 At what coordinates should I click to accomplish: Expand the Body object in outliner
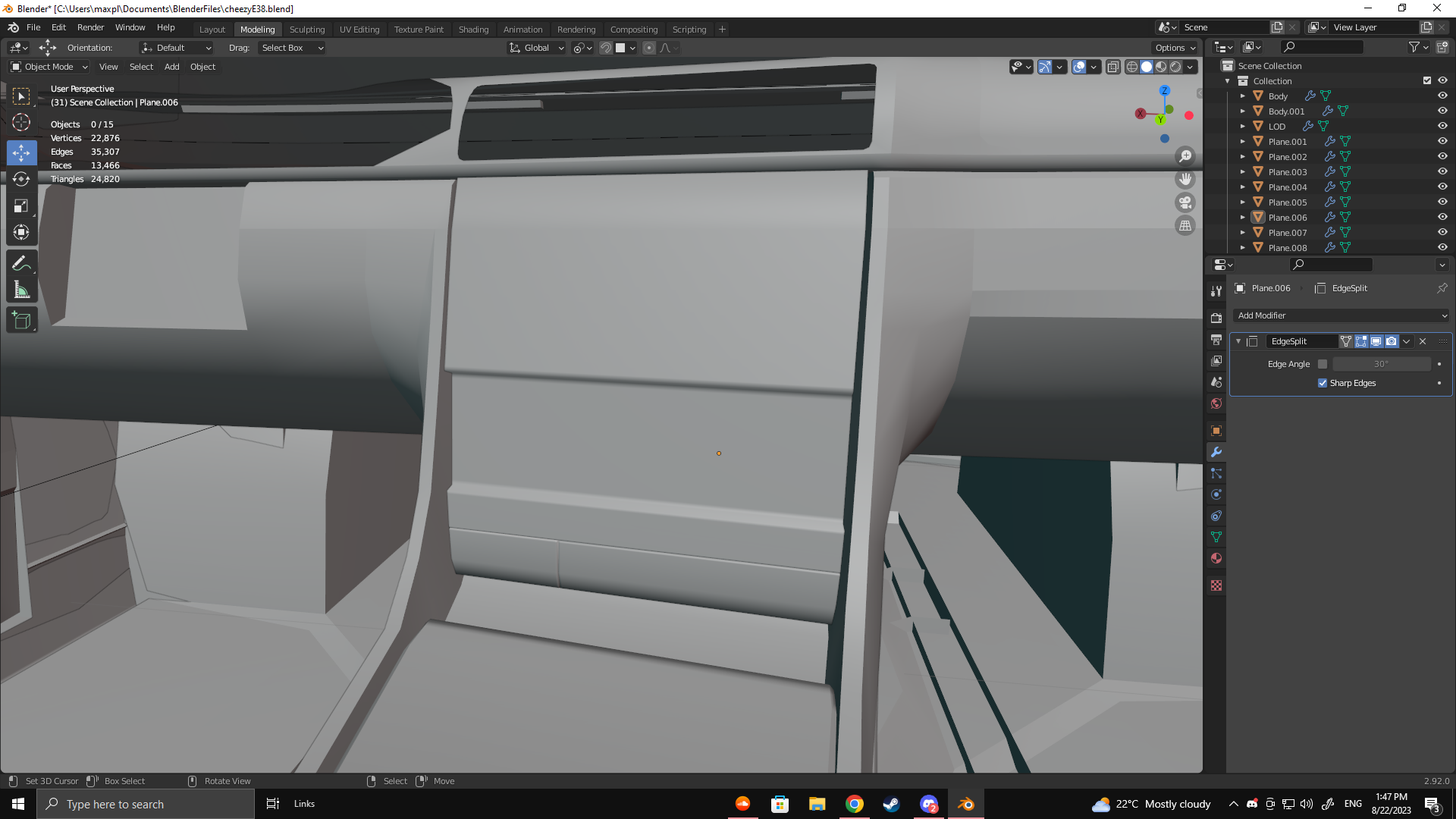click(x=1242, y=96)
